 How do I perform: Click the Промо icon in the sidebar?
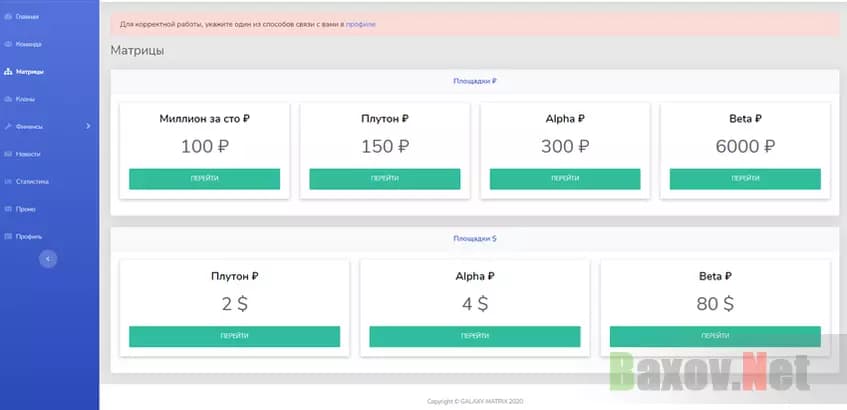8,209
